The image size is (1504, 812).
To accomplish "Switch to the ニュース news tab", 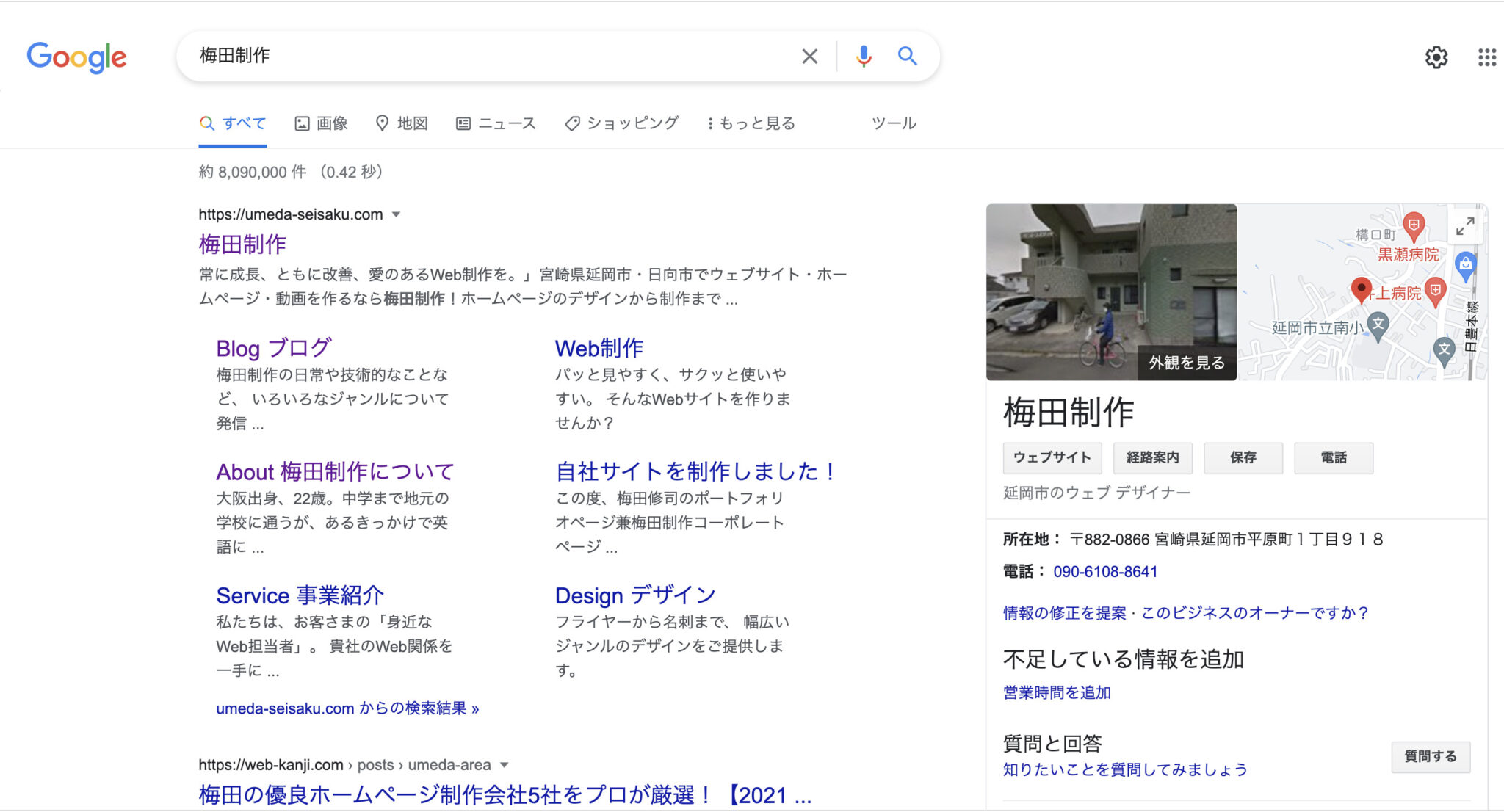I will (496, 123).
